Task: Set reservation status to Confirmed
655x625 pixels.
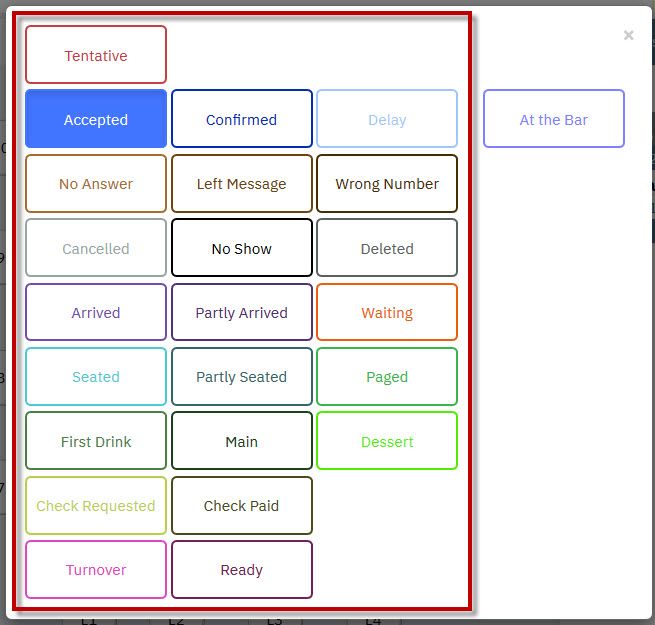Action: (241, 119)
